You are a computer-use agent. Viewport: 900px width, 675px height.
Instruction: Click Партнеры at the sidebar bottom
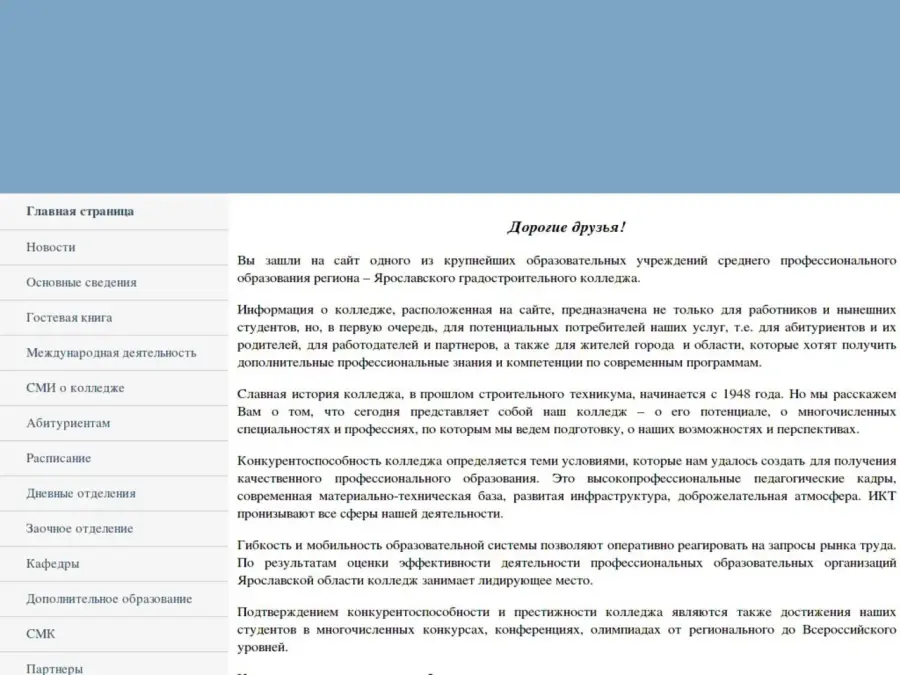[54, 668]
